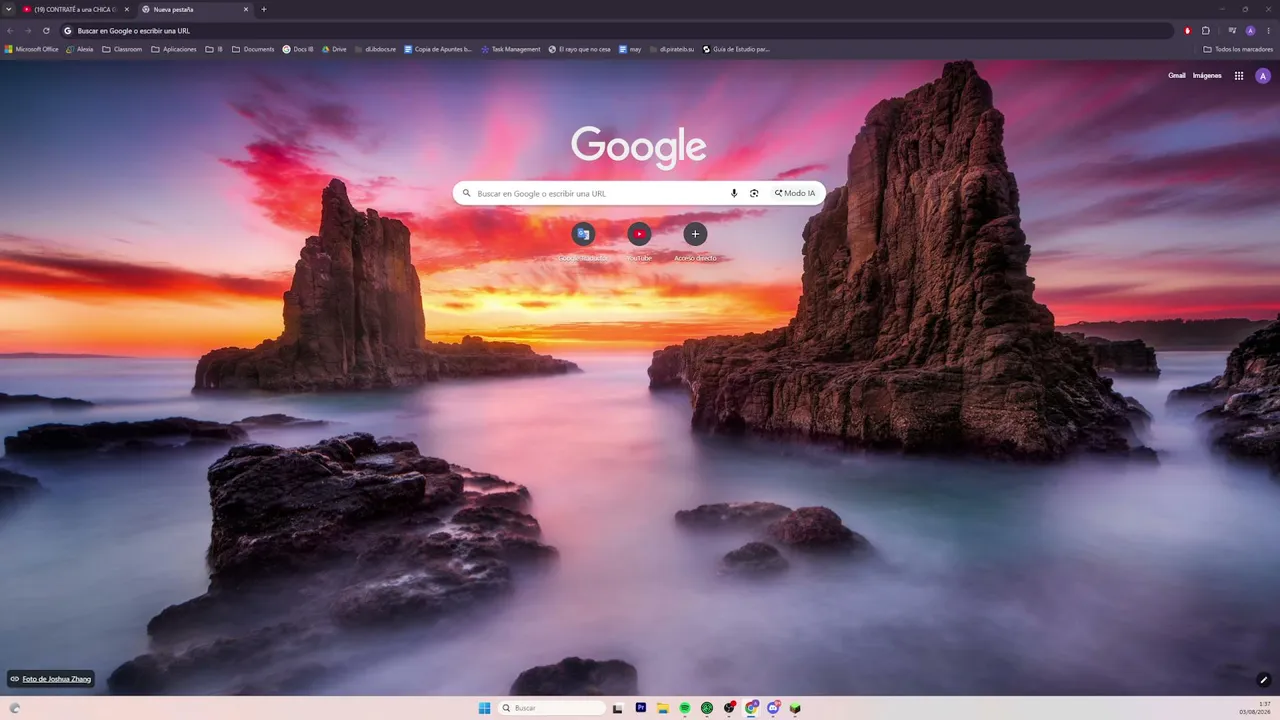Launch Adobe Premiere Pro from taskbar

click(641, 708)
